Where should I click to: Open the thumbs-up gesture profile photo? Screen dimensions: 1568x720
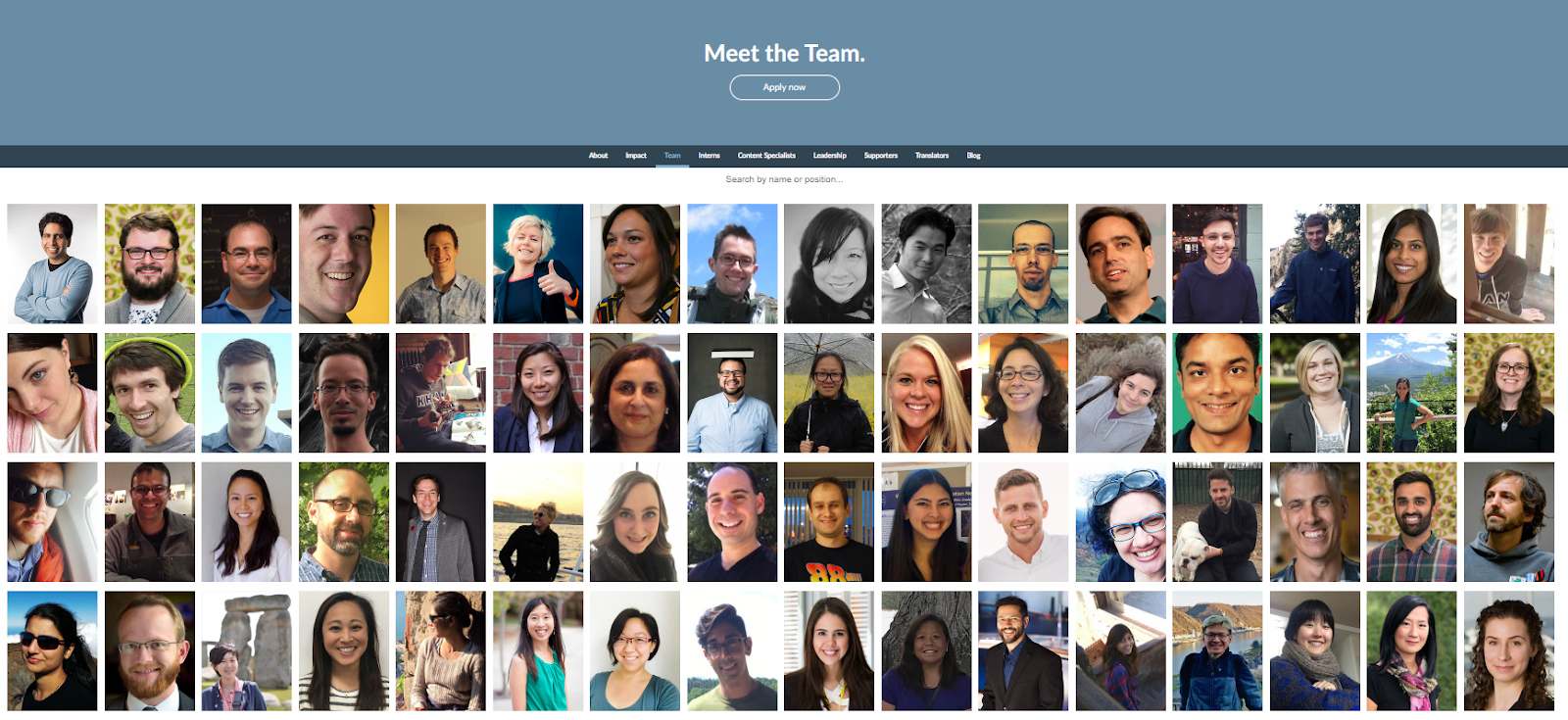(x=538, y=264)
